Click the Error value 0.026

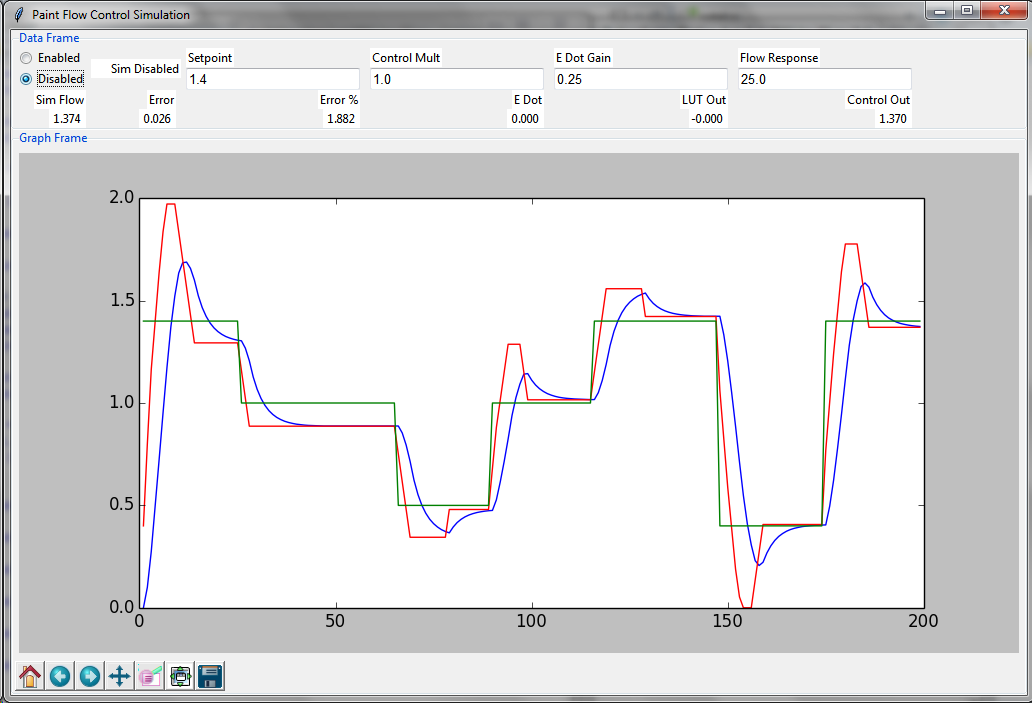tap(157, 118)
